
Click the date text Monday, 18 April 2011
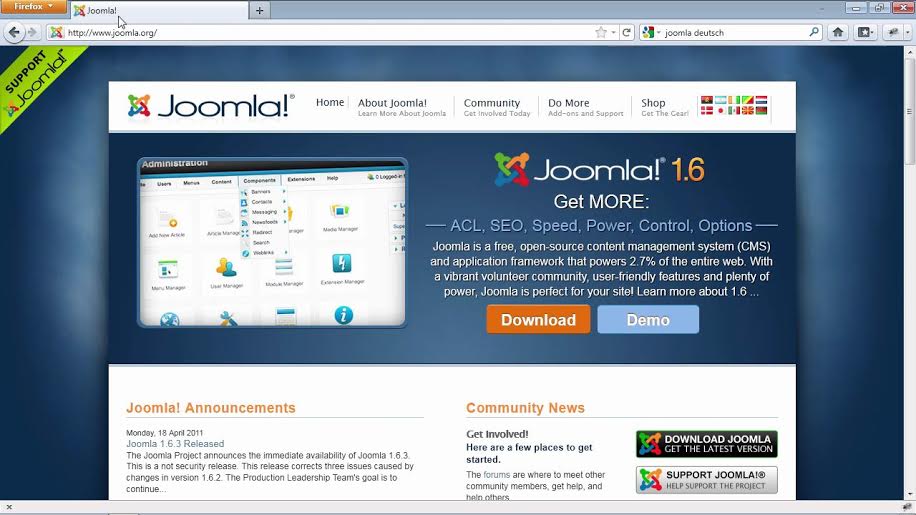tap(165, 433)
